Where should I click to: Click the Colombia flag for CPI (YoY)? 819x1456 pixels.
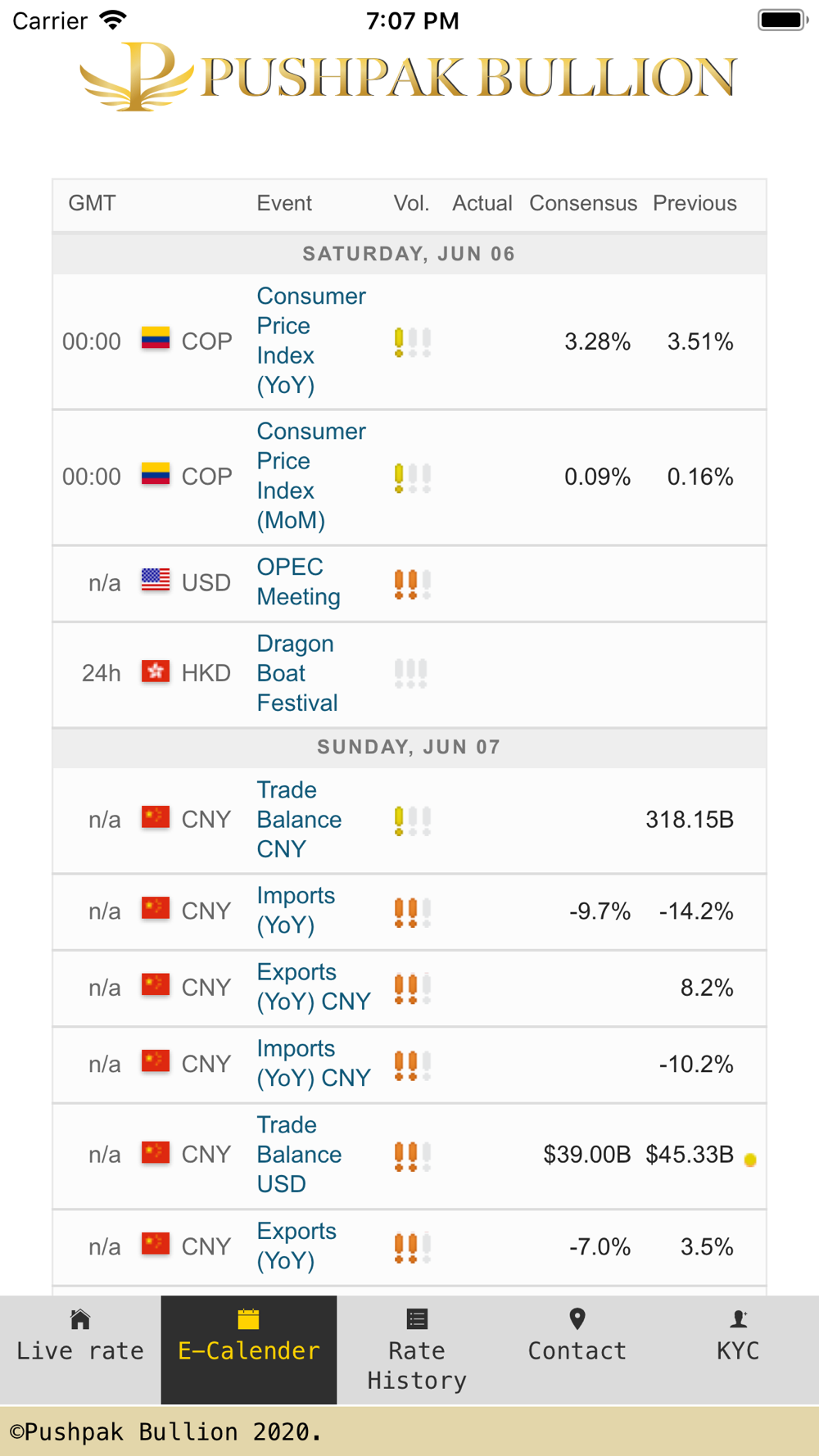point(156,339)
